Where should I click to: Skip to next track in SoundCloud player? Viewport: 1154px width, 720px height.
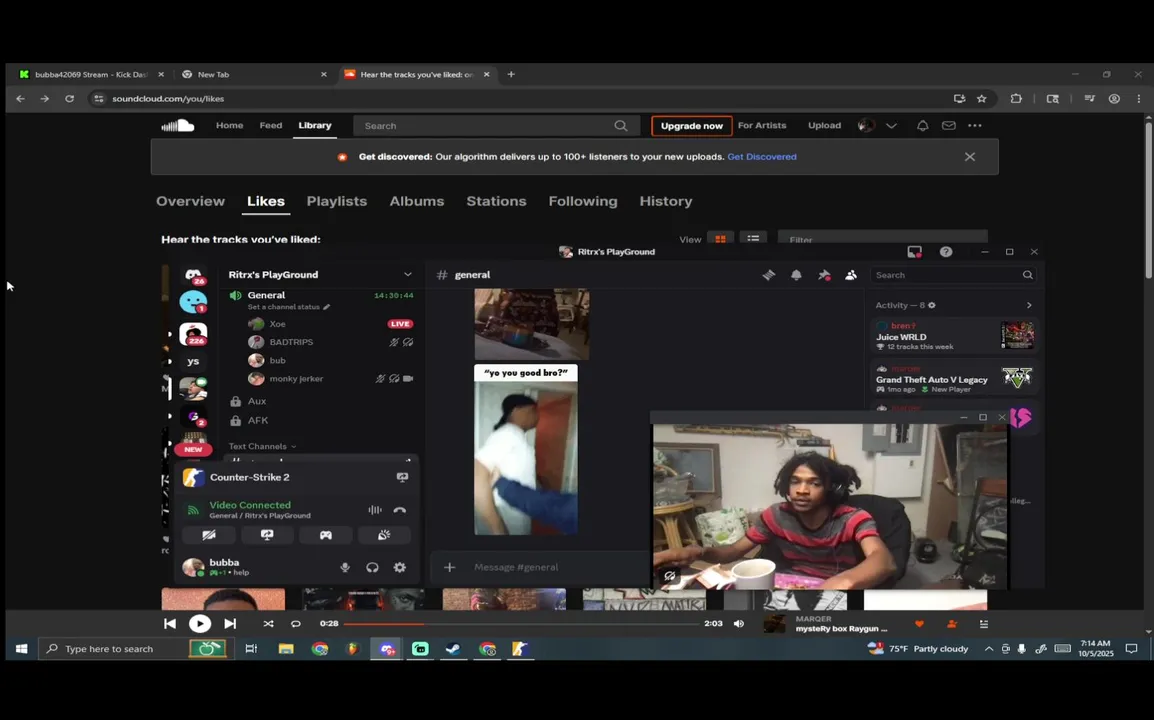tap(230, 624)
